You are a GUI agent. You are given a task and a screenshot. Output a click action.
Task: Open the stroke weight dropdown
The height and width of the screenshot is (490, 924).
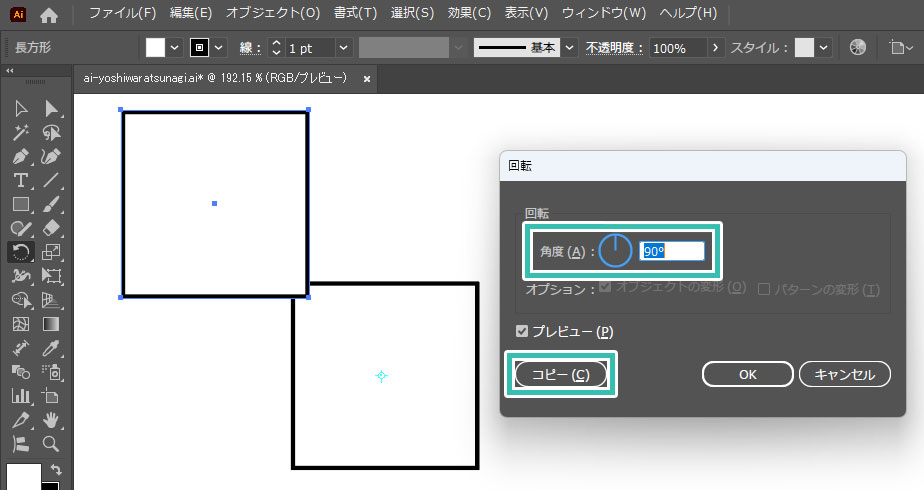(x=343, y=48)
